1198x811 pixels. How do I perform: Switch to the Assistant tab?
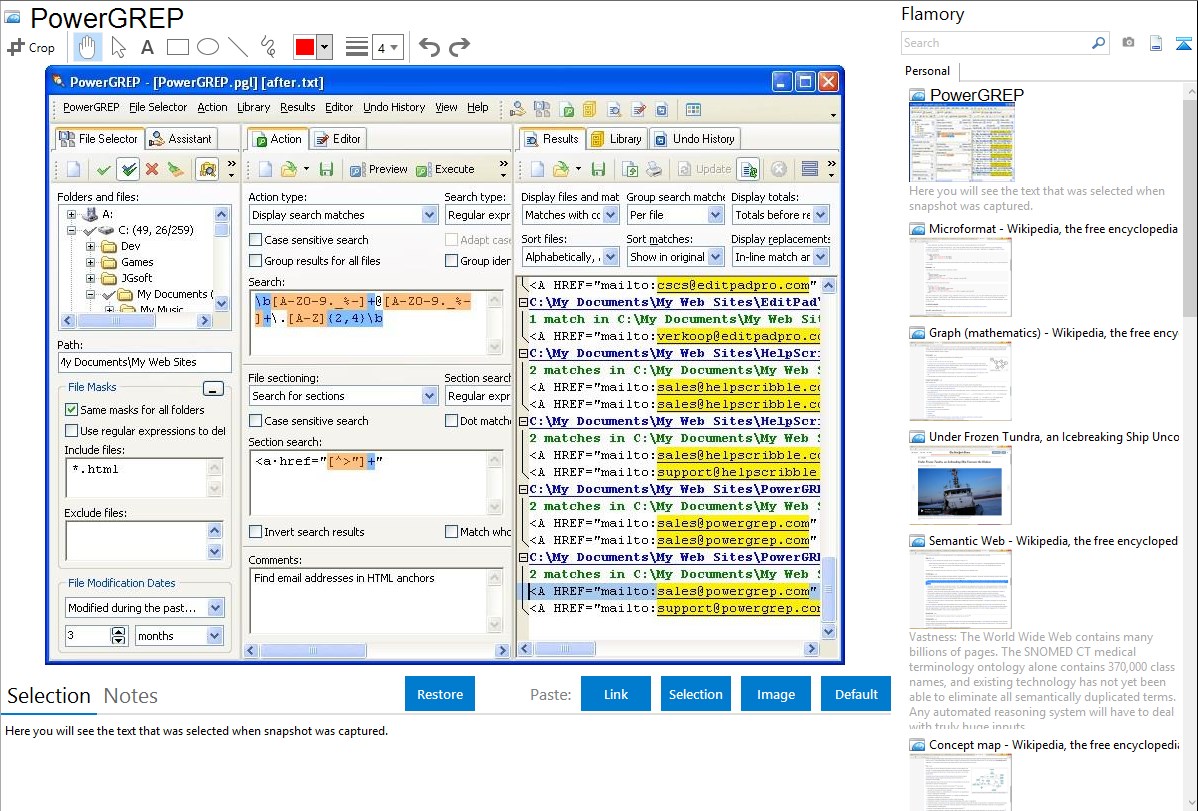pyautogui.click(x=182, y=138)
